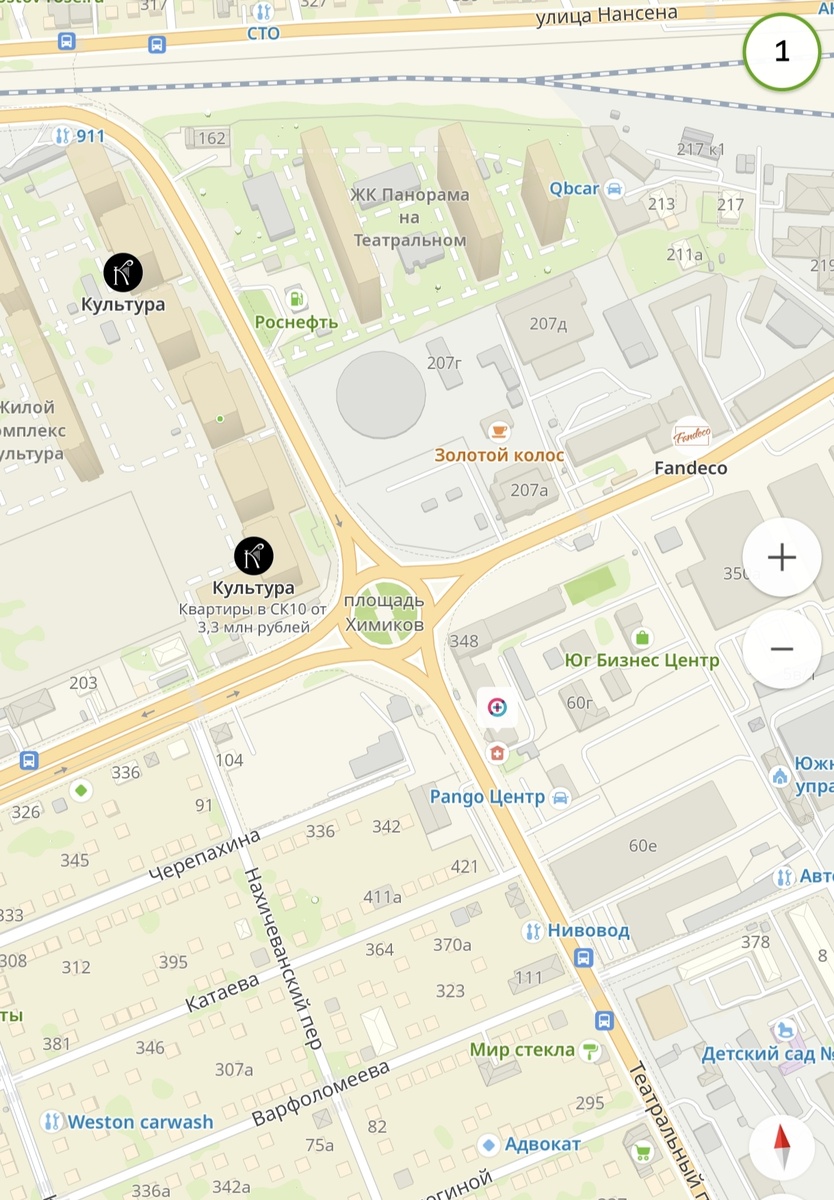Select the Юг Бизнес Центр shopping bag icon

point(641,637)
